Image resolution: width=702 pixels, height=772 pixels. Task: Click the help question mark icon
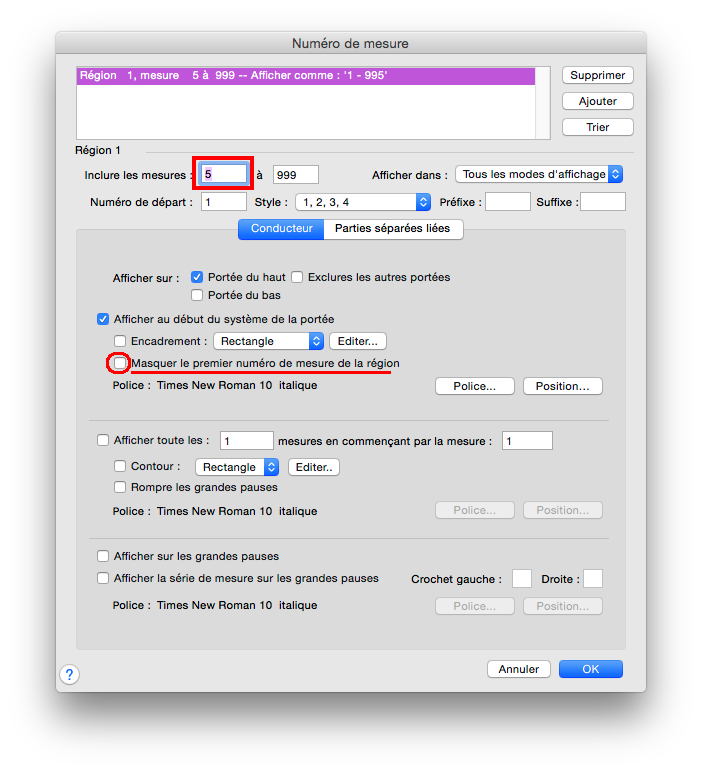[x=70, y=674]
